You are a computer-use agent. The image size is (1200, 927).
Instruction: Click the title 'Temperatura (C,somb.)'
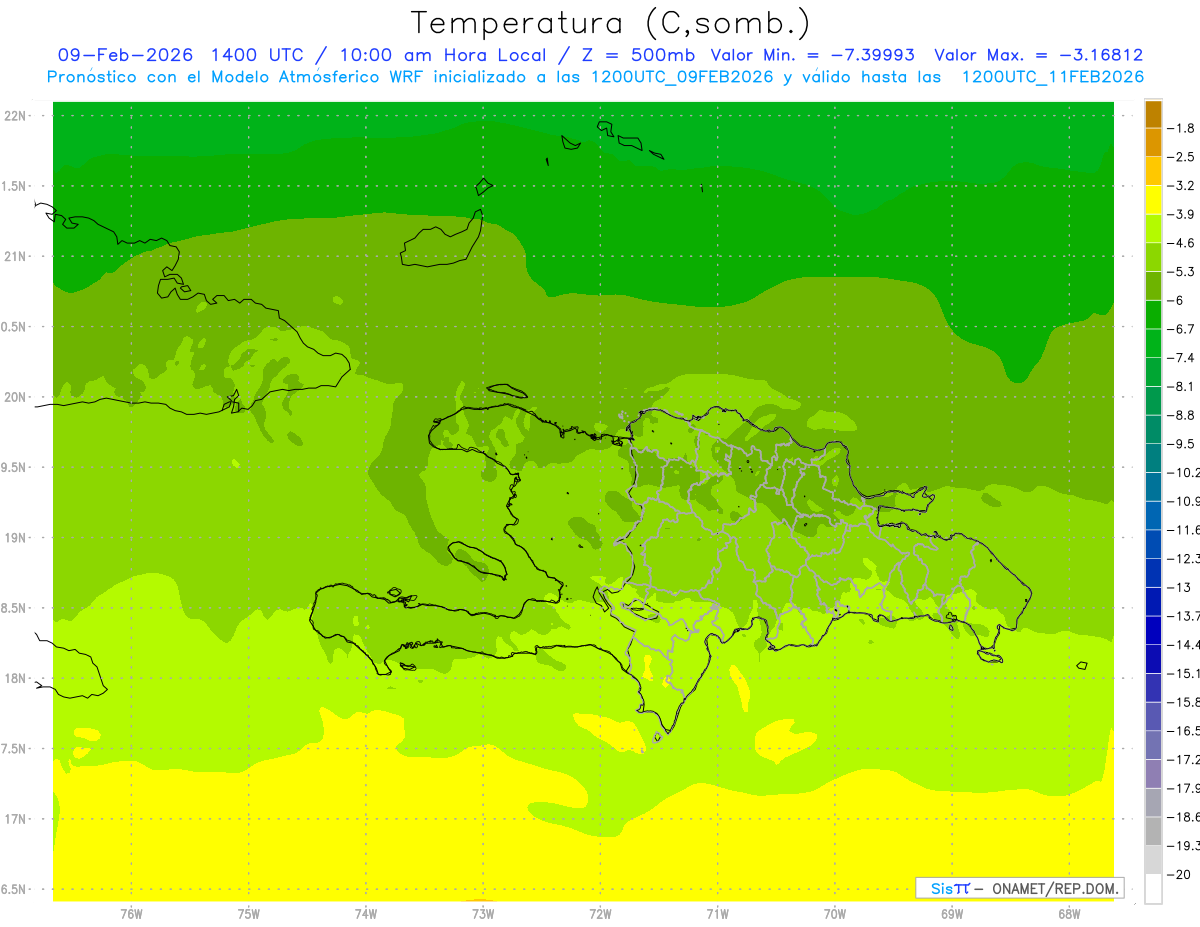coord(610,23)
